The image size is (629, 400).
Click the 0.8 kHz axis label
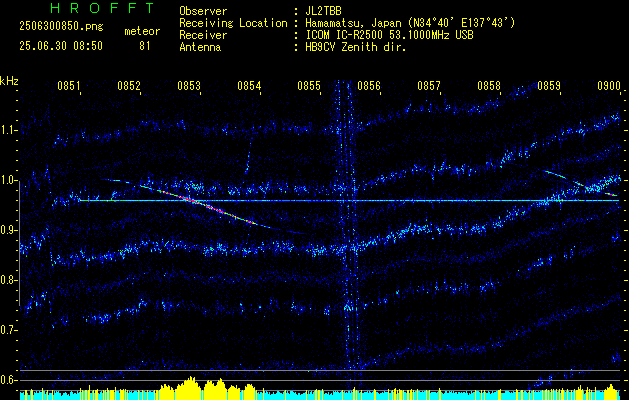tap(8, 280)
